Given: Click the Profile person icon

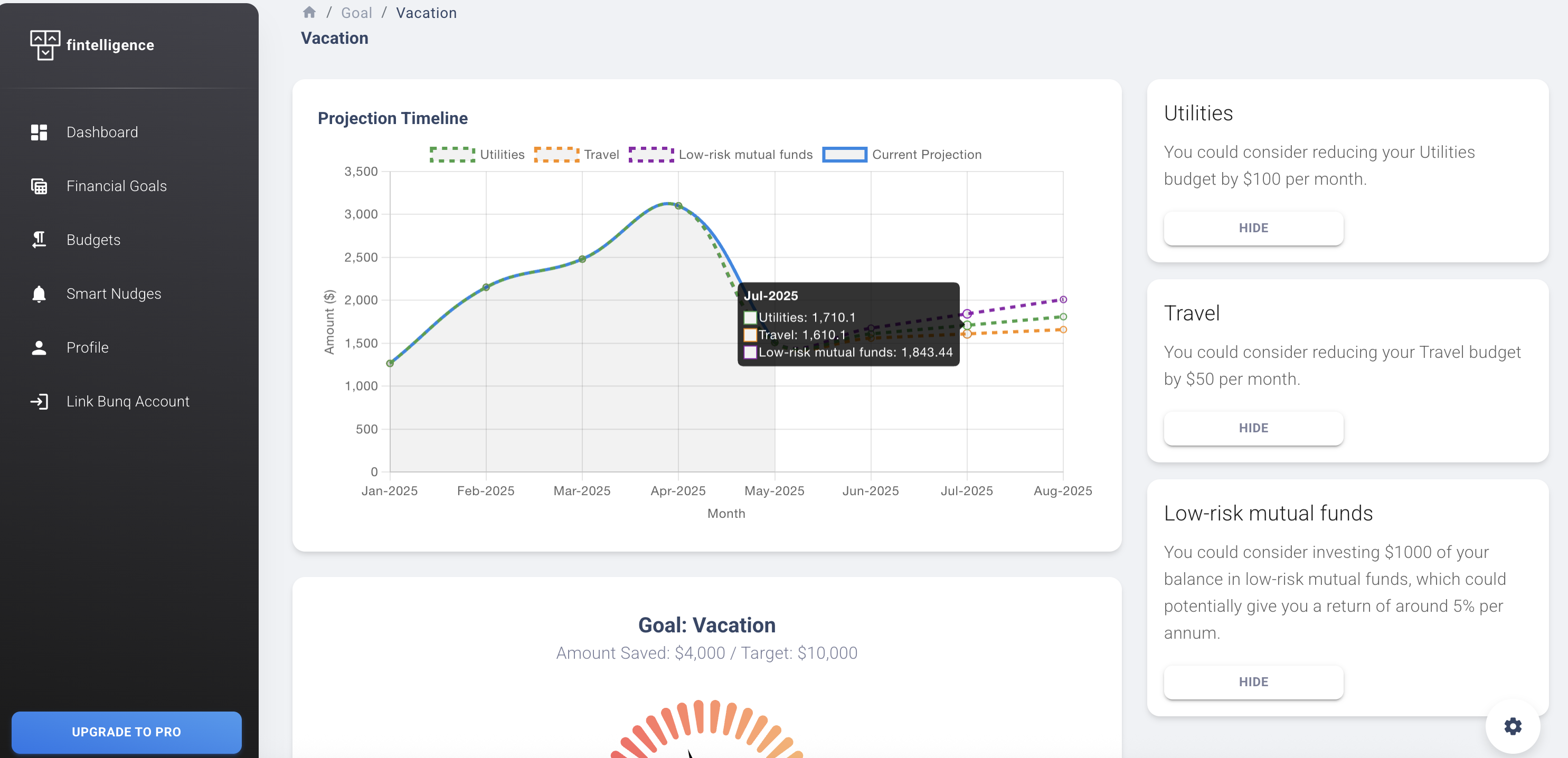Looking at the screenshot, I should (39, 347).
